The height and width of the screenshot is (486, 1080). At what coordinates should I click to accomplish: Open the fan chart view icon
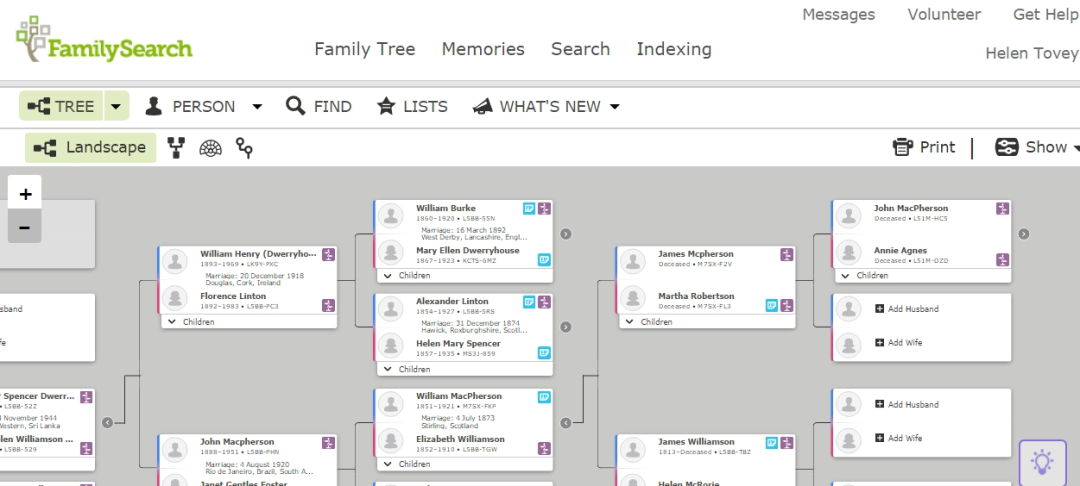pos(210,148)
